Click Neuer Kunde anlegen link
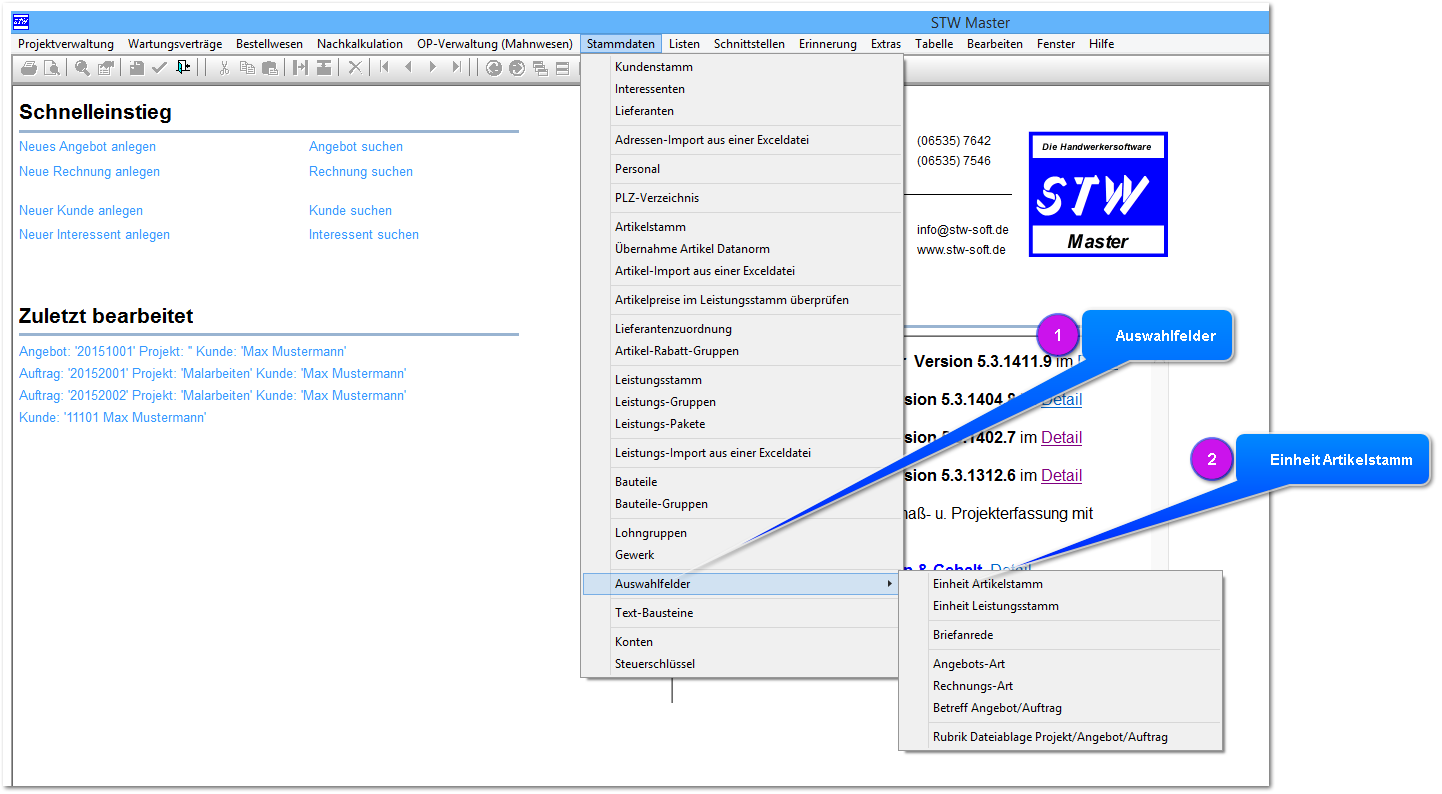Image resolution: width=1442 pixels, height=794 pixels. [81, 211]
